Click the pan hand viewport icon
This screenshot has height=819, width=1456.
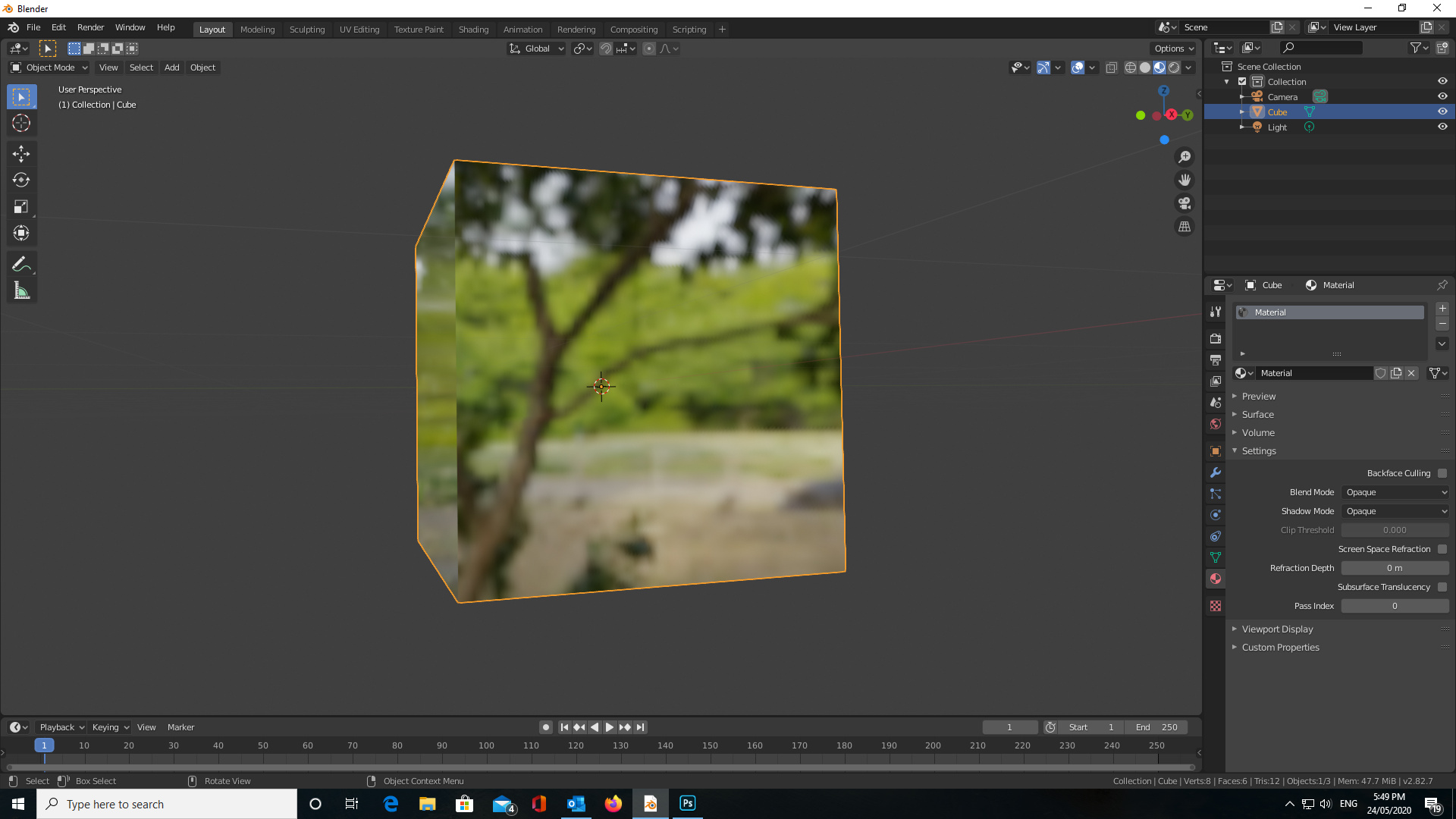click(1185, 180)
